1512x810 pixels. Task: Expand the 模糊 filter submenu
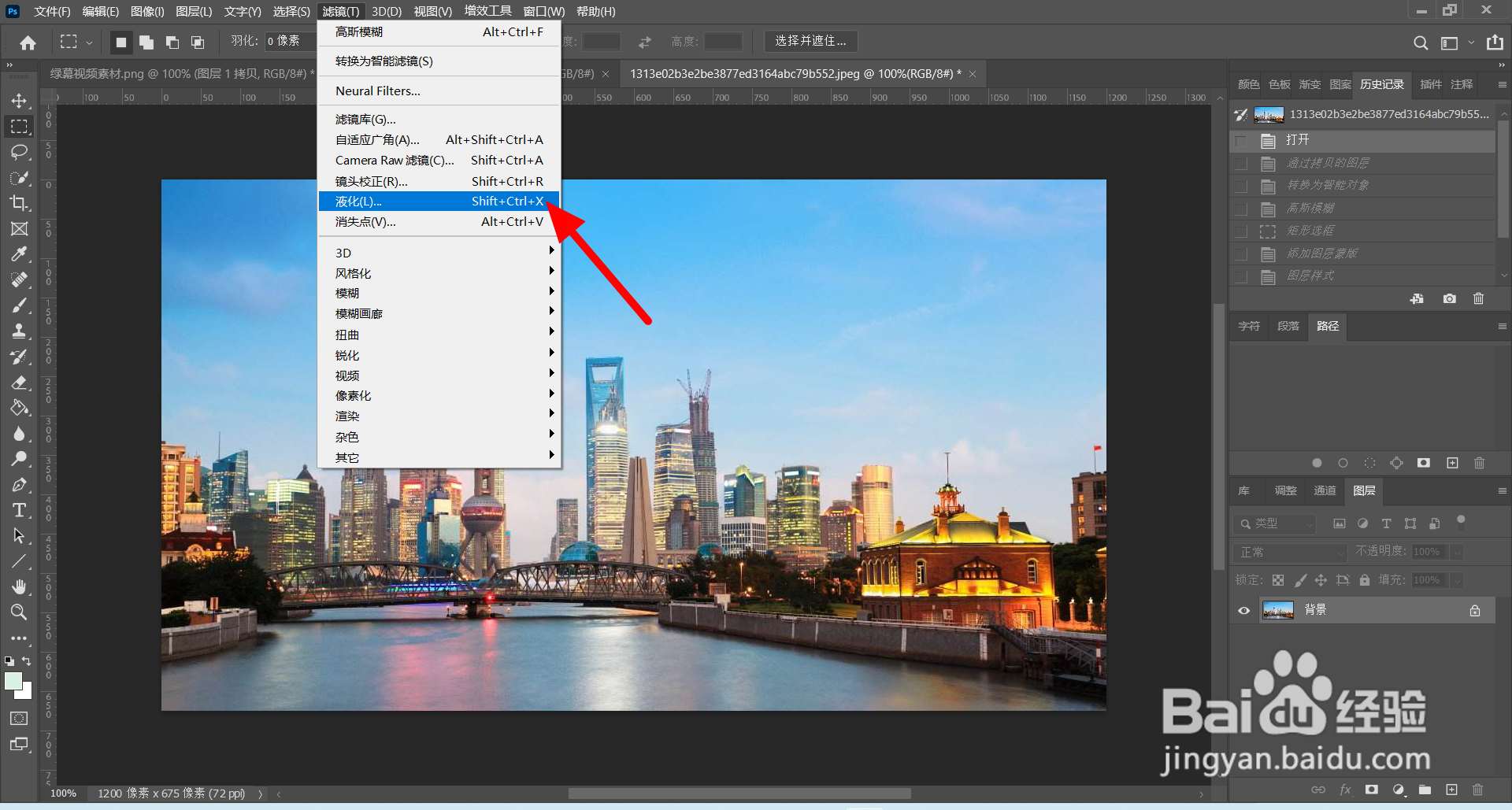click(x=439, y=293)
